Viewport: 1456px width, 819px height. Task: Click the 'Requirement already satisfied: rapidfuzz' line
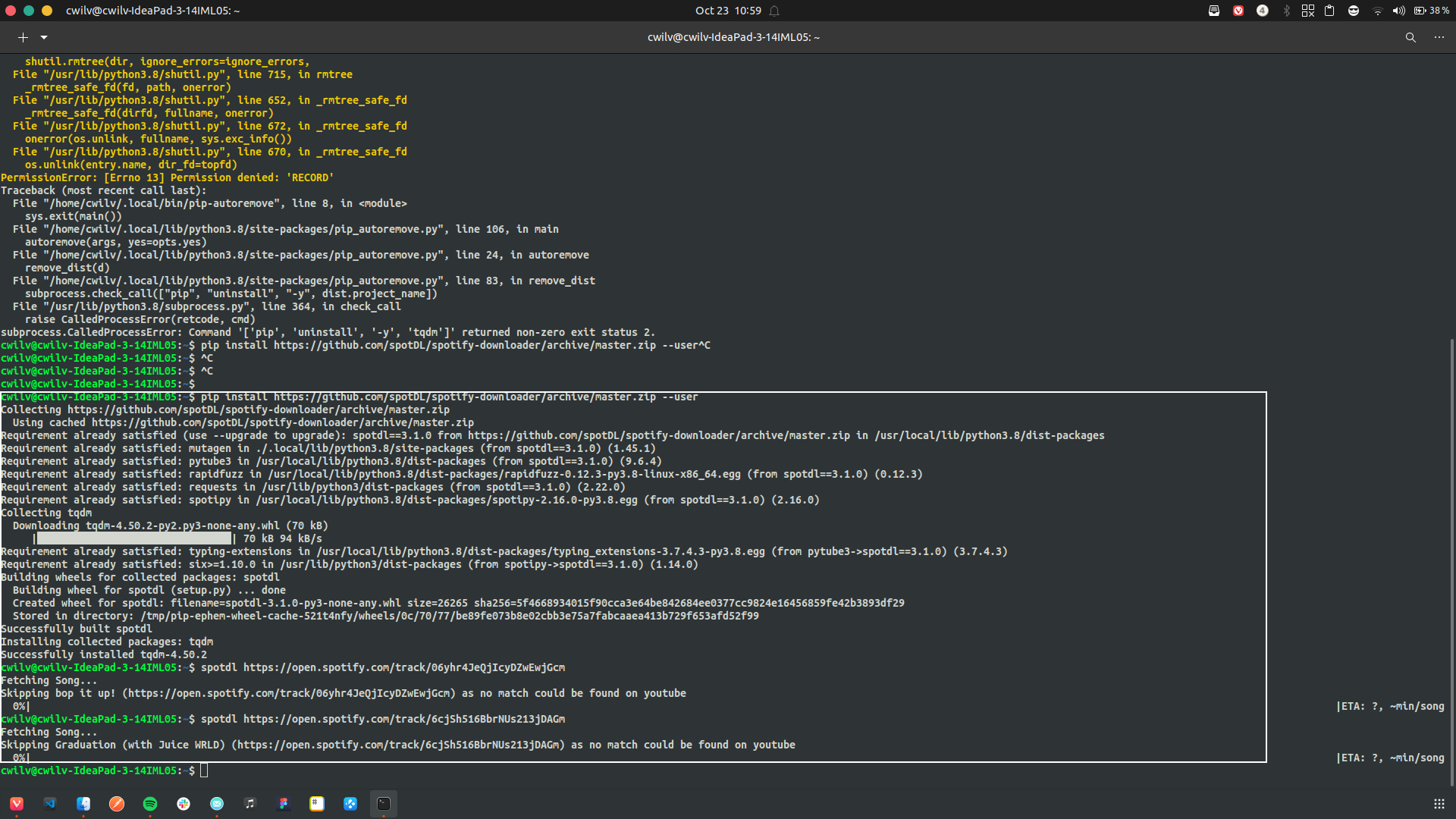tap(462, 474)
